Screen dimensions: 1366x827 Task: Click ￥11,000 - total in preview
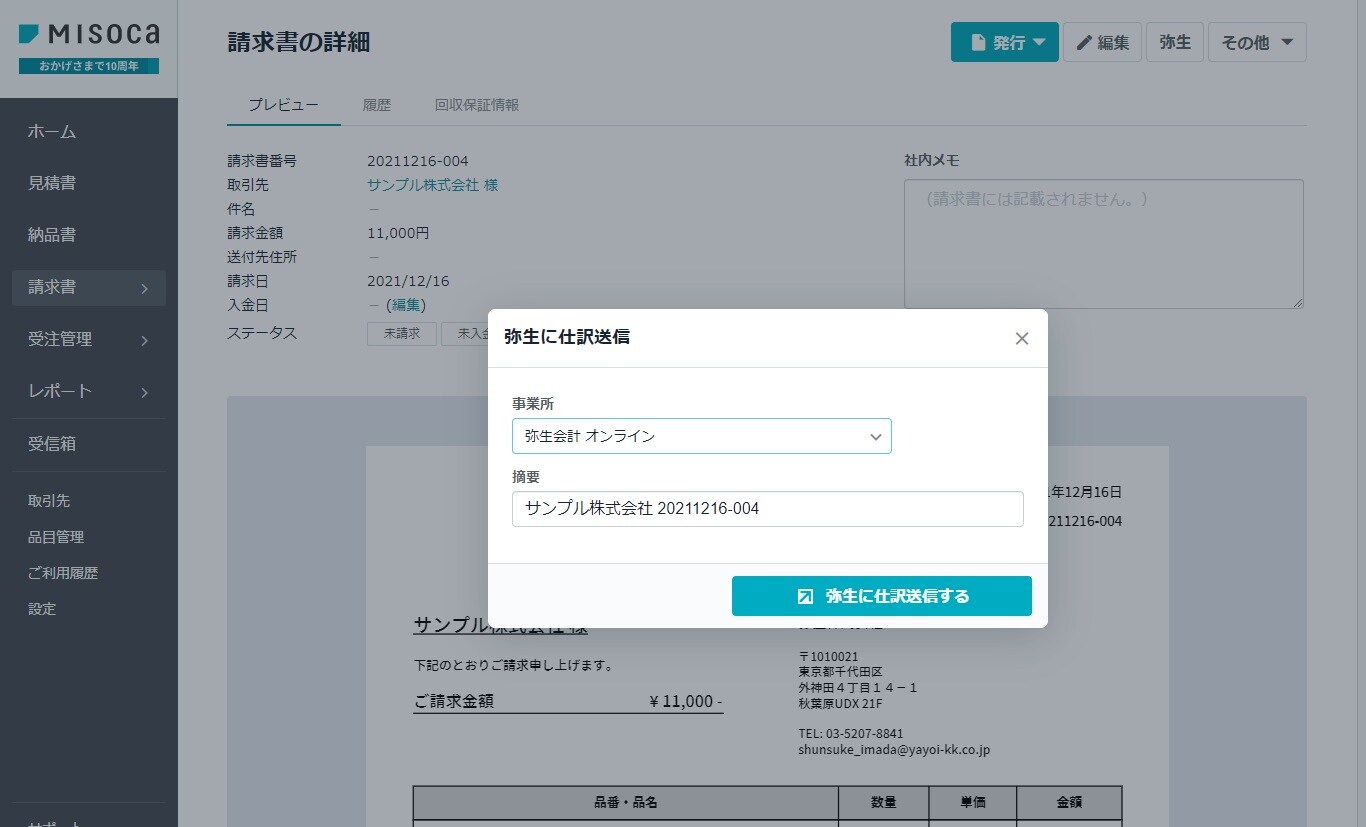(685, 701)
